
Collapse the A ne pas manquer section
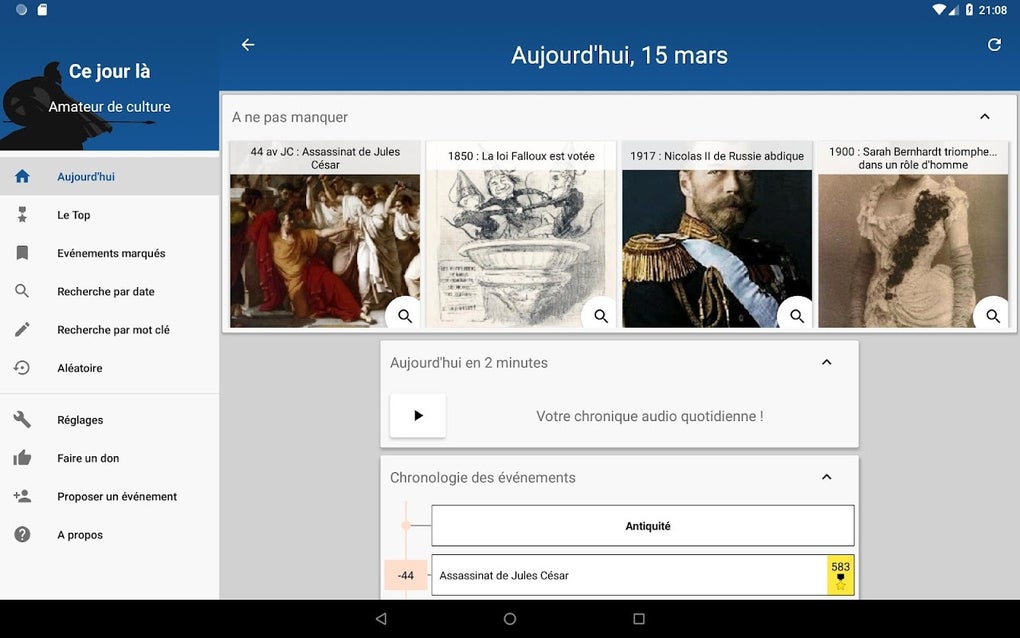pos(985,116)
